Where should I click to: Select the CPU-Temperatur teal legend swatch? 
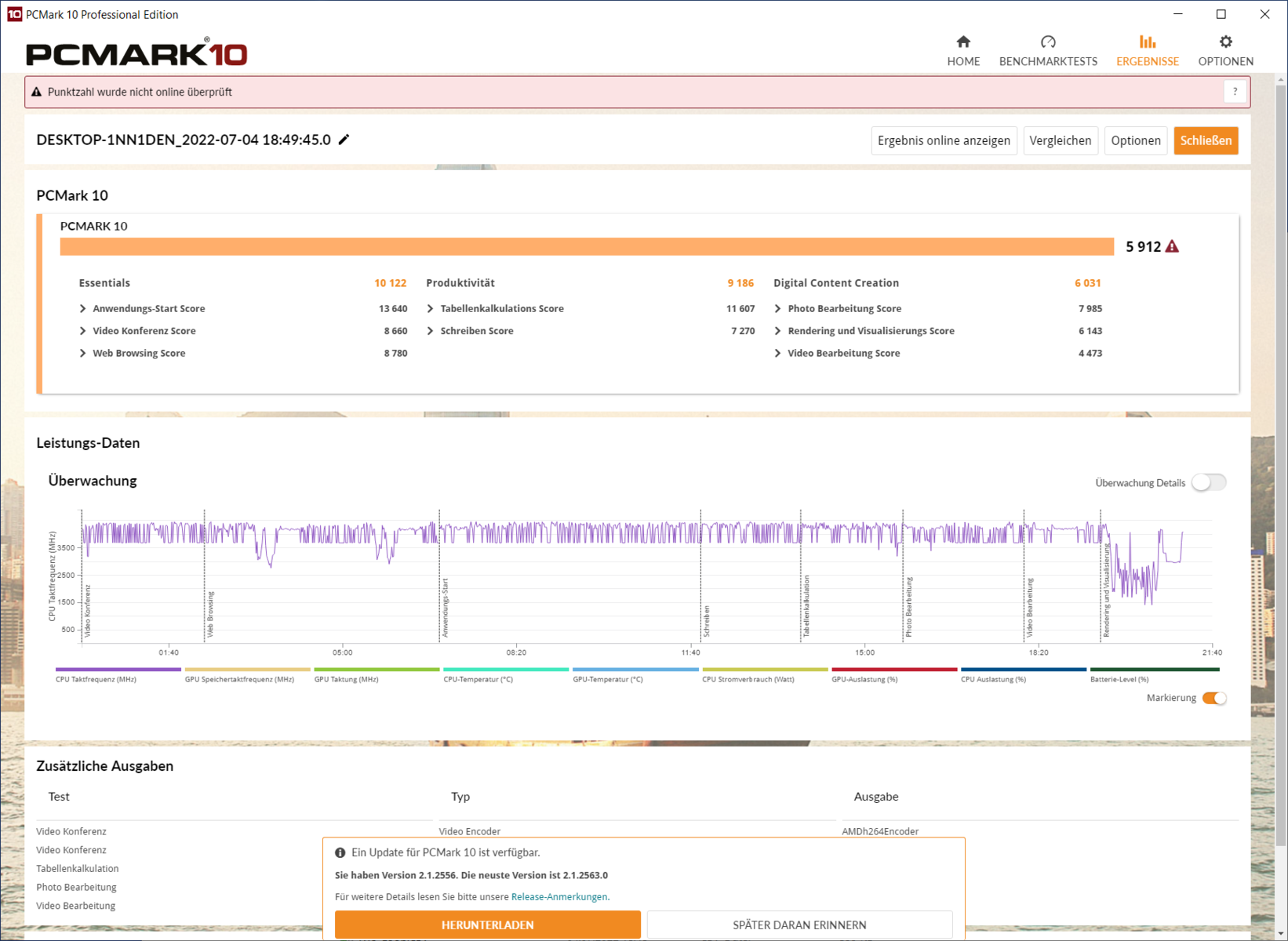(x=506, y=670)
